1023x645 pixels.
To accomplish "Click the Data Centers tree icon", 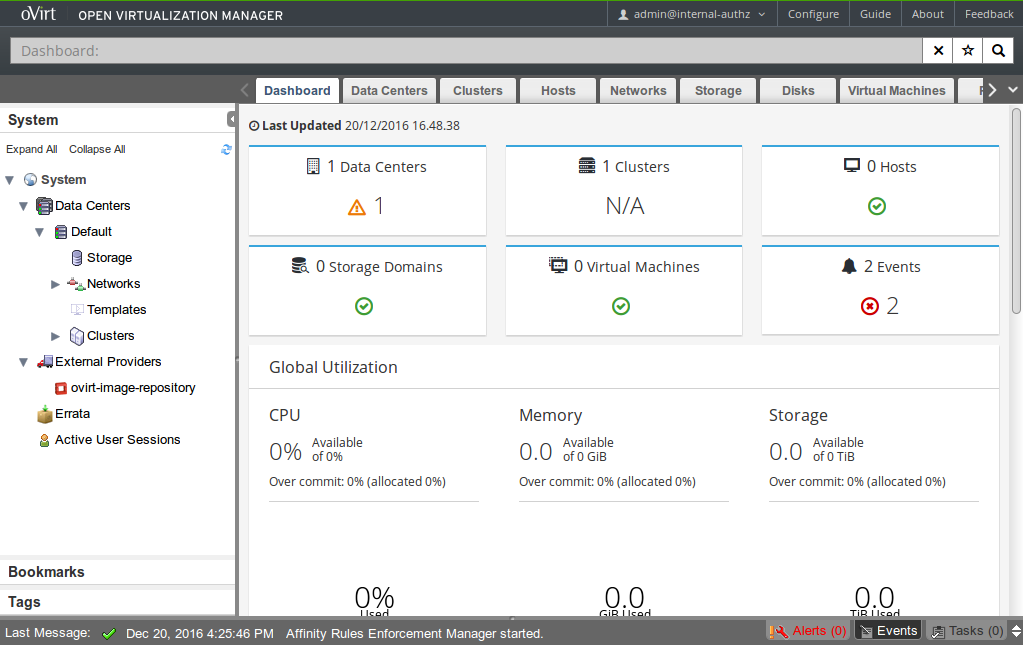I will [x=44, y=206].
